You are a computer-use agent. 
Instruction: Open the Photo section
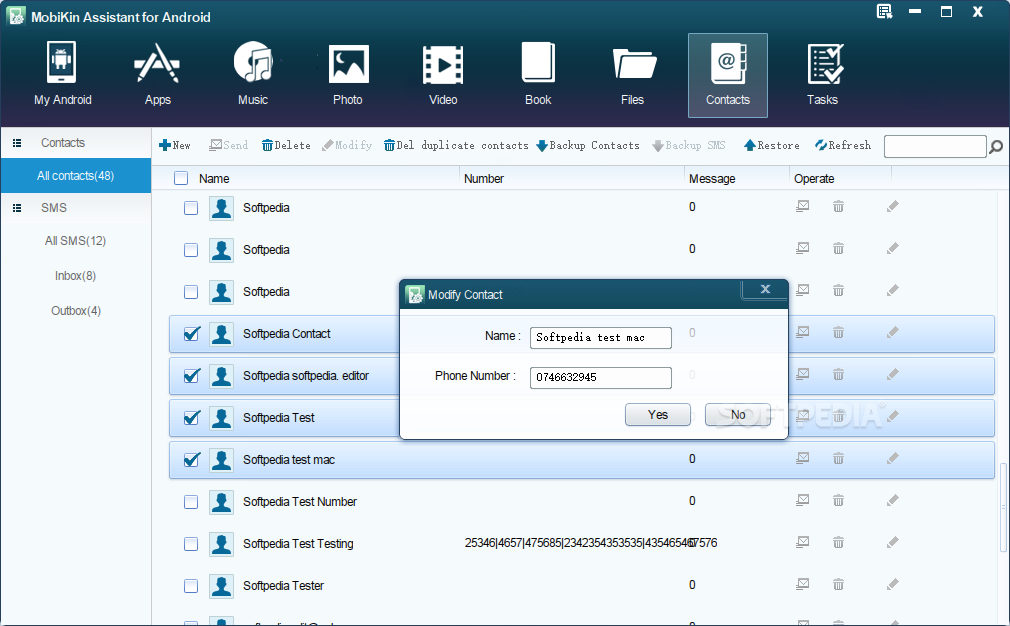(x=348, y=75)
